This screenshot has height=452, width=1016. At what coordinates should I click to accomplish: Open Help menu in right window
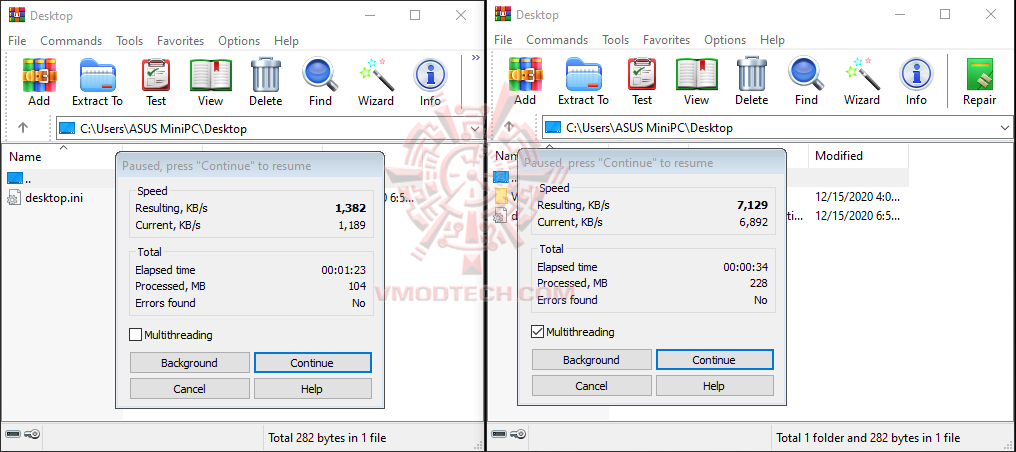(x=772, y=40)
